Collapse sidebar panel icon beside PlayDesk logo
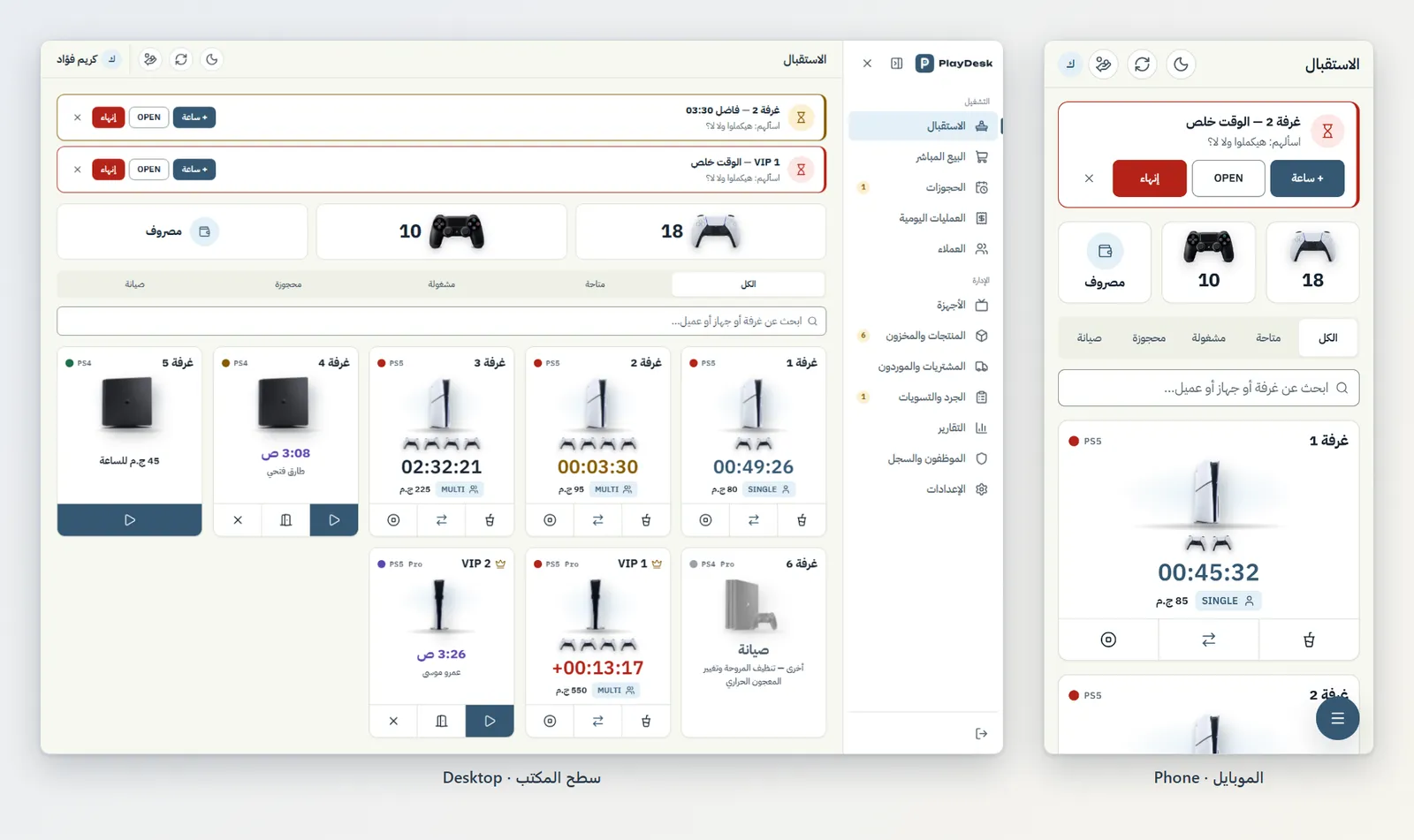 coord(896,64)
